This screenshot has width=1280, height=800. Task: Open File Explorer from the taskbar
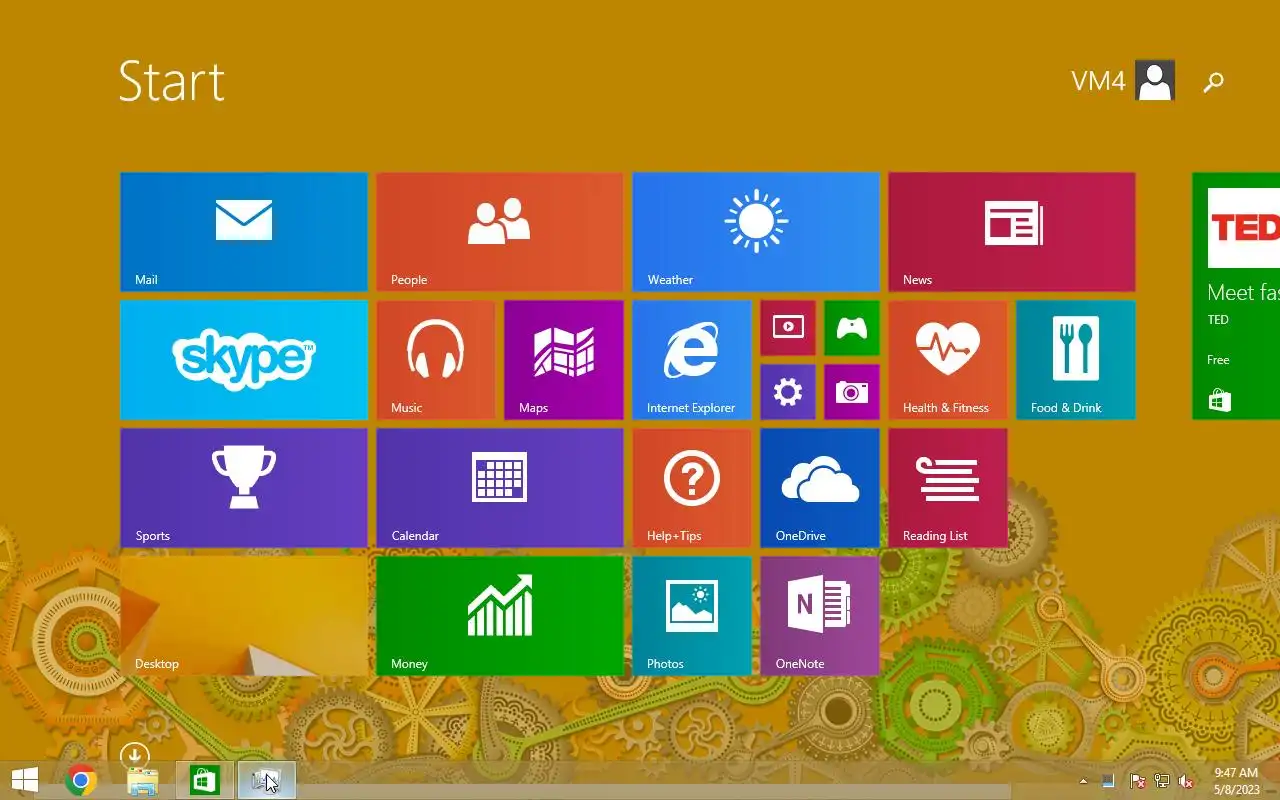143,781
